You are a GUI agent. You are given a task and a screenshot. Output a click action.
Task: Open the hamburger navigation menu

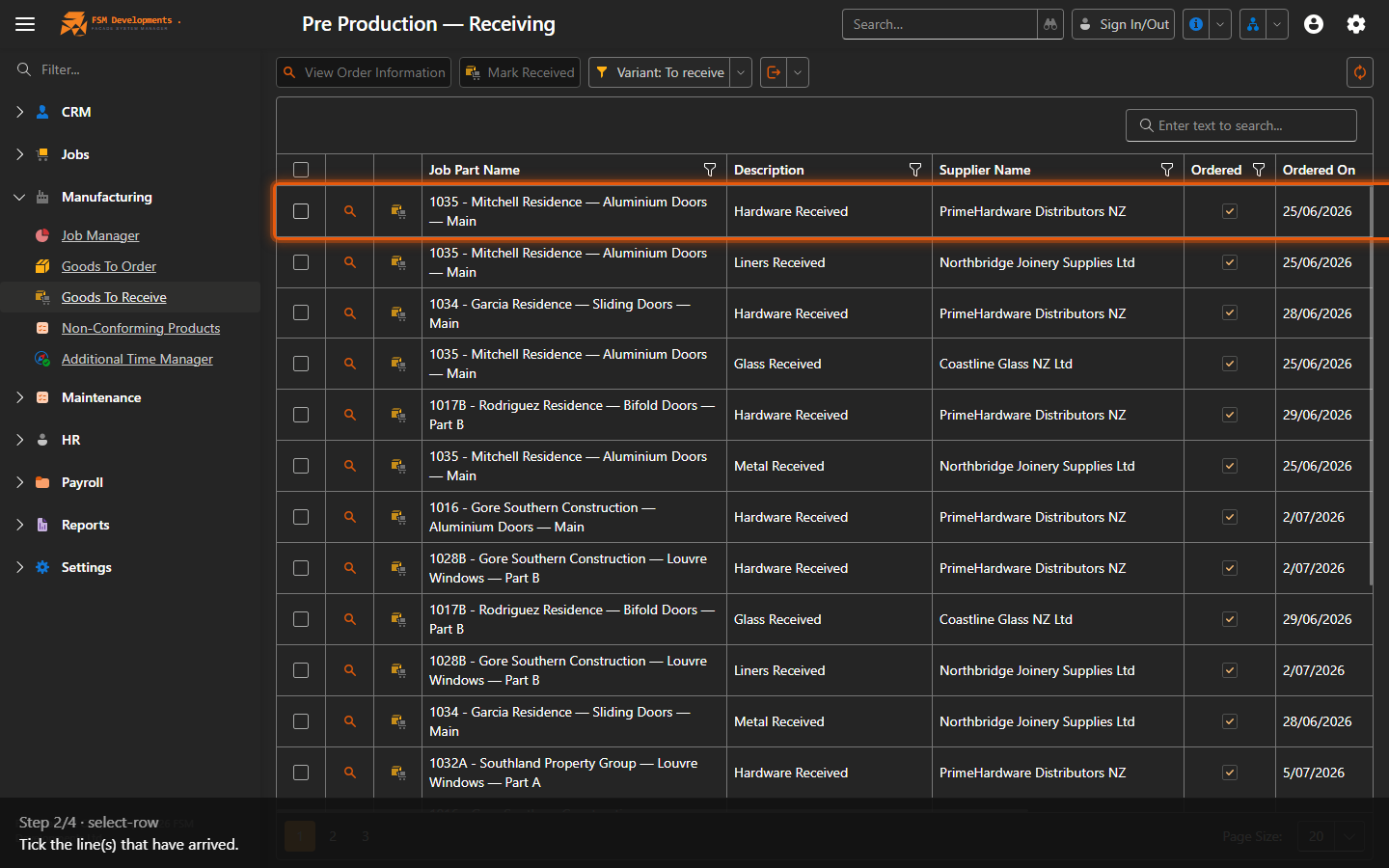(x=25, y=24)
